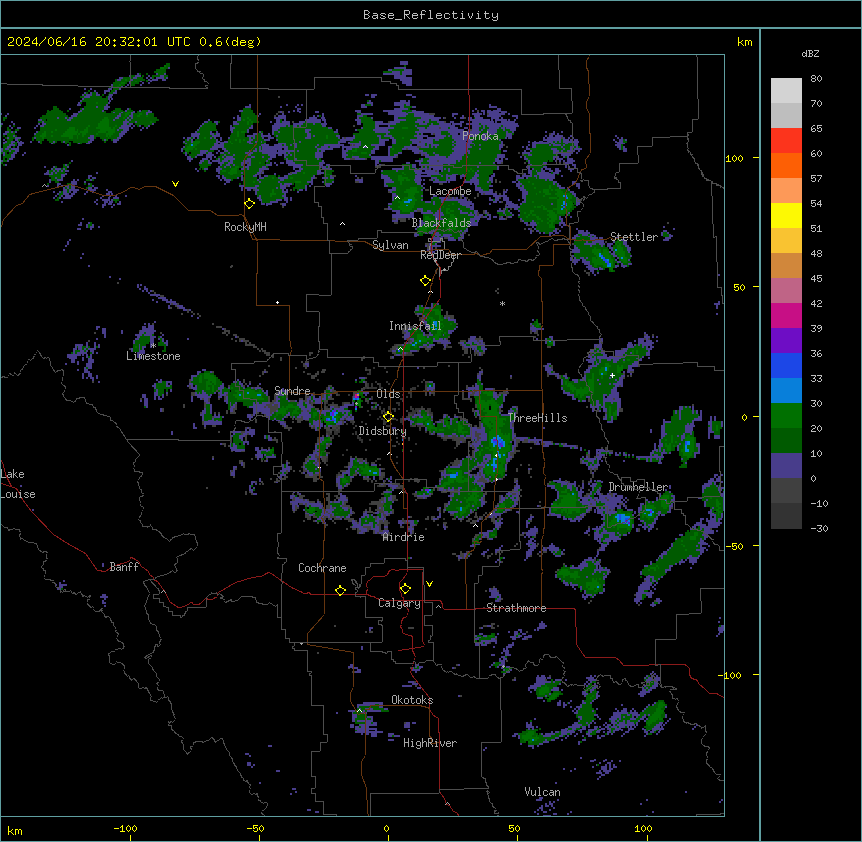
Task: Click the blue 36 dBZ legend swatch
Action: pyautogui.click(x=786, y=365)
